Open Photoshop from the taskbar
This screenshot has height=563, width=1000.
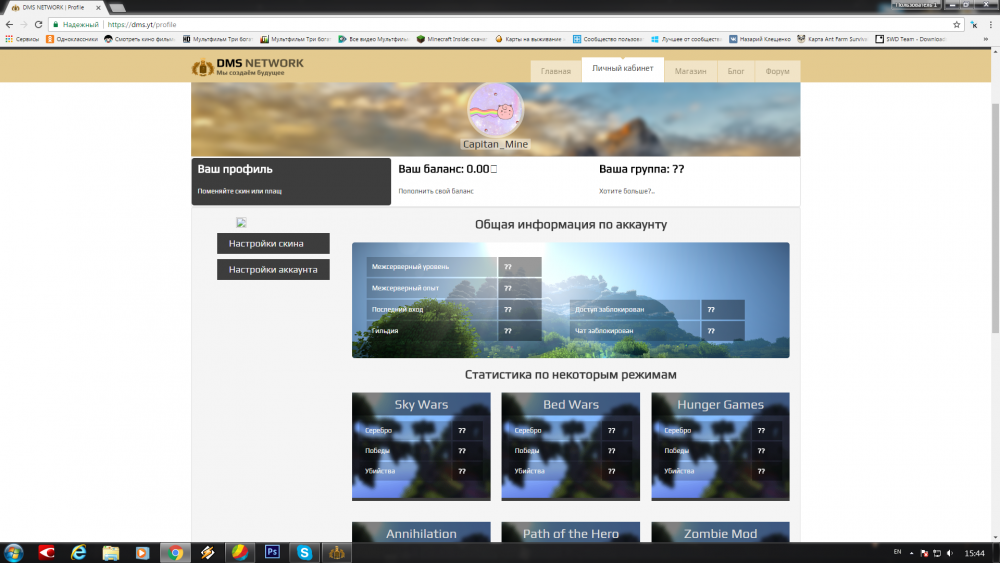pyautogui.click(x=271, y=551)
